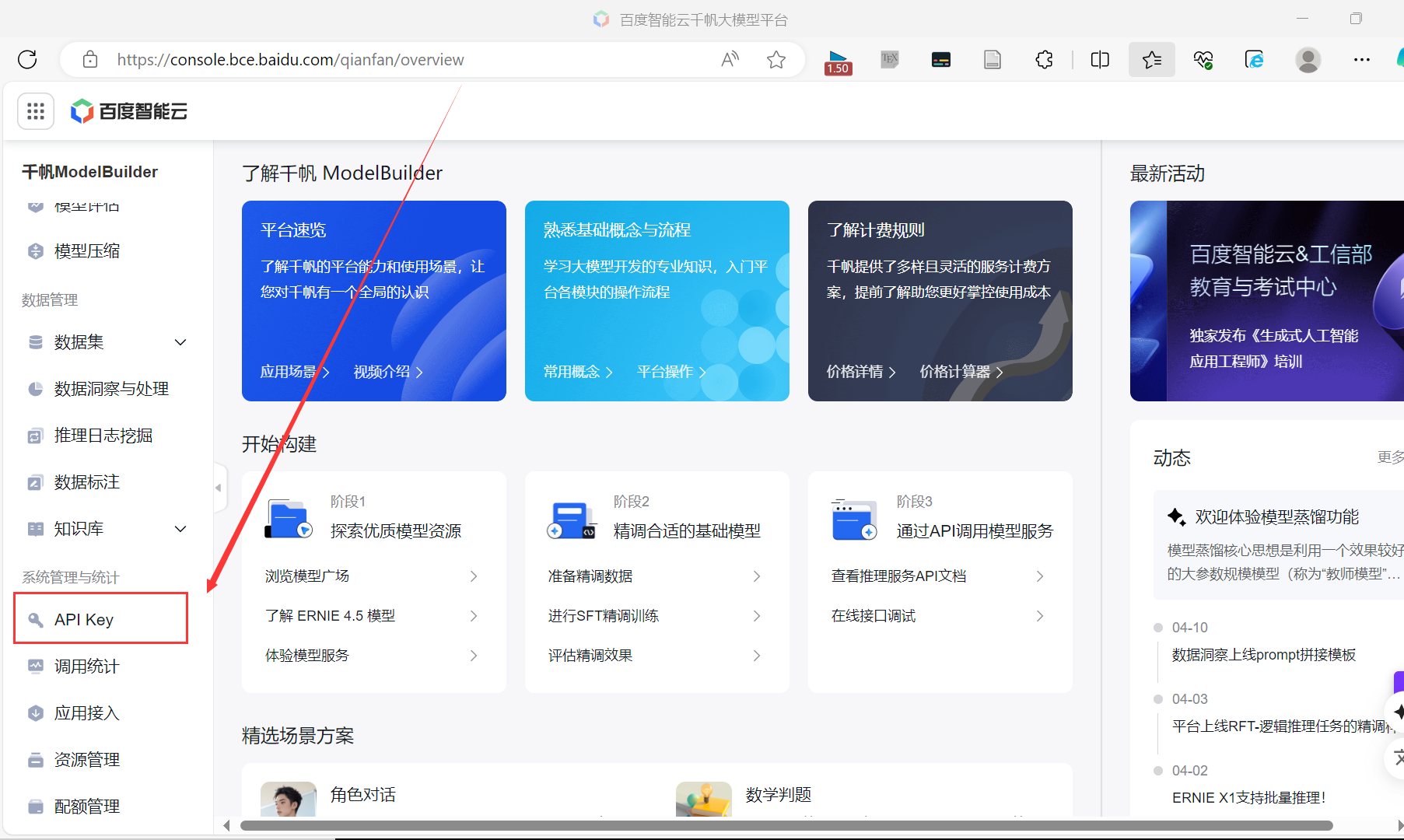
Task: Click the 数据洞察上线prompt拼接模板 news entry
Action: click(x=1263, y=655)
